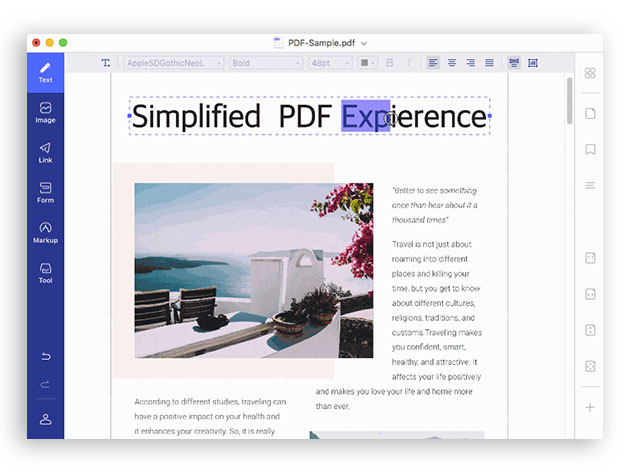Screen dimensions: 630x473
Task: Open the thumbnails grid view
Action: tap(590, 73)
